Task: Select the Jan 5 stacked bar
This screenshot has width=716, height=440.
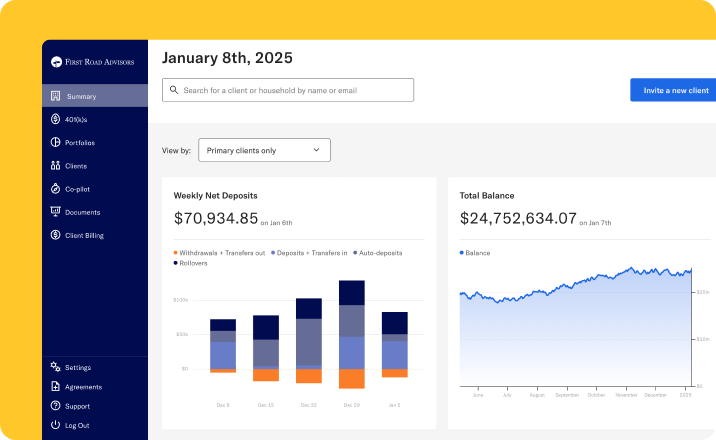Action: pos(395,345)
